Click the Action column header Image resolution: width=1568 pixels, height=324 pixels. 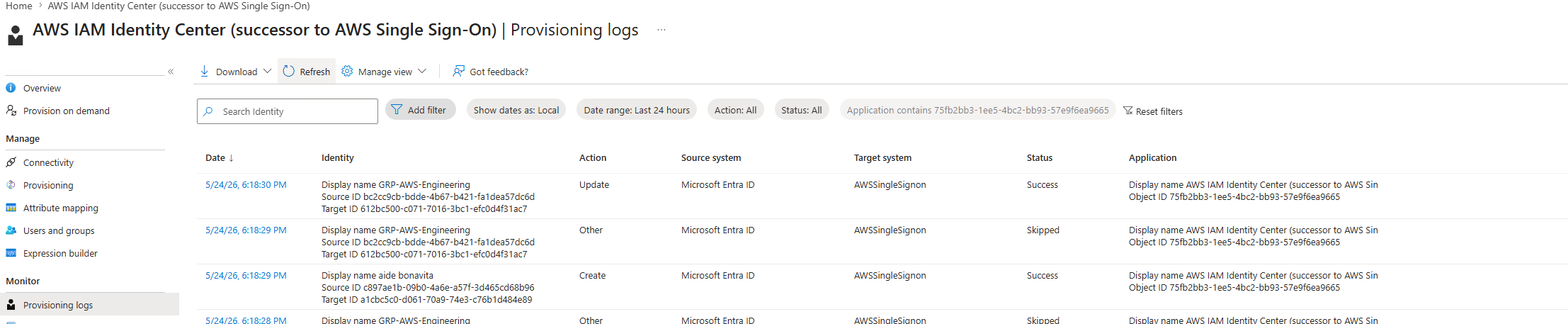[x=593, y=158]
